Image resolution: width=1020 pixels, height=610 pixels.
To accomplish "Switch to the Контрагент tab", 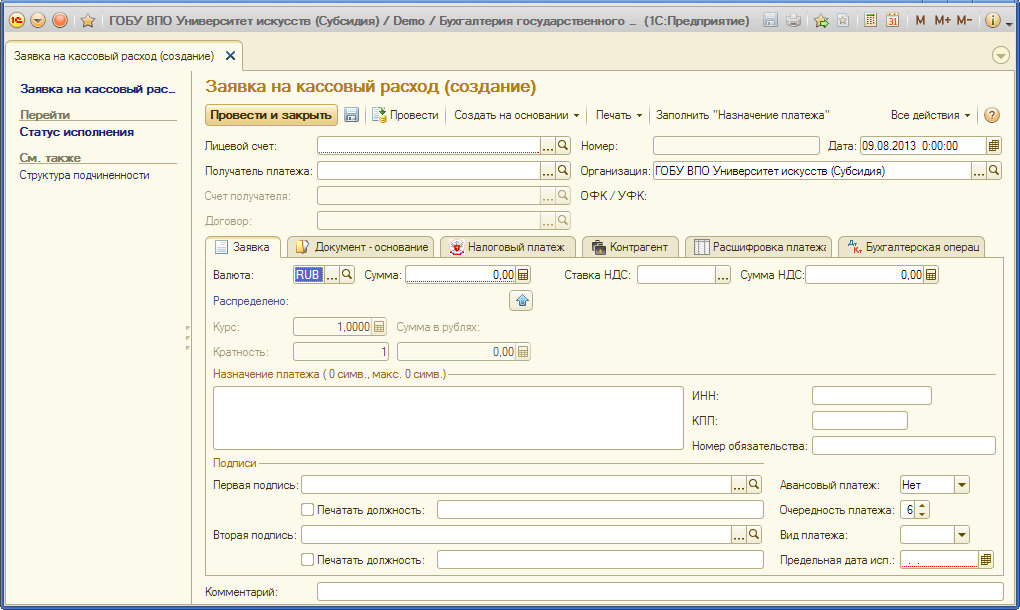I will pos(630,247).
